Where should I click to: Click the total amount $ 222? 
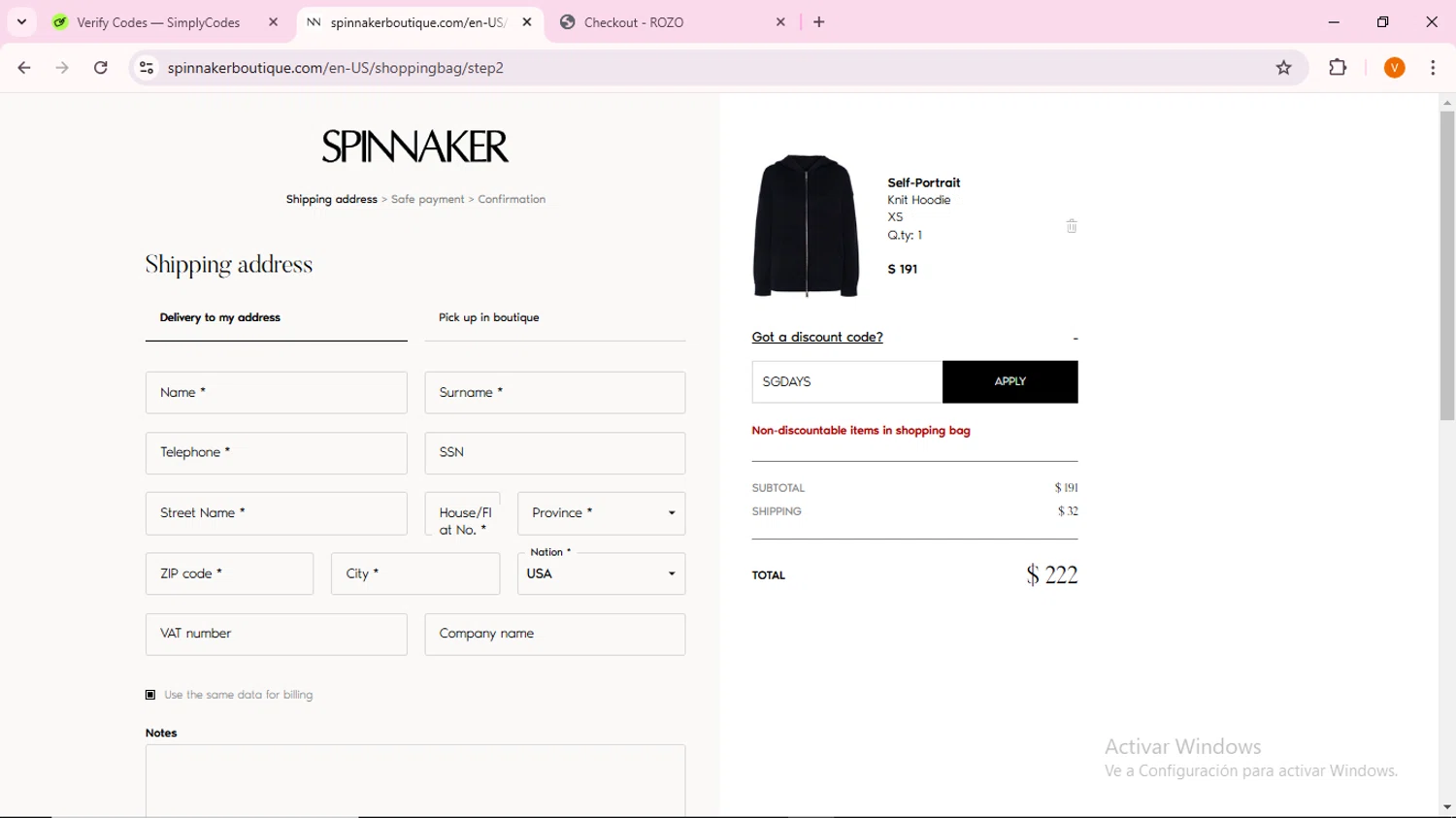point(1052,575)
